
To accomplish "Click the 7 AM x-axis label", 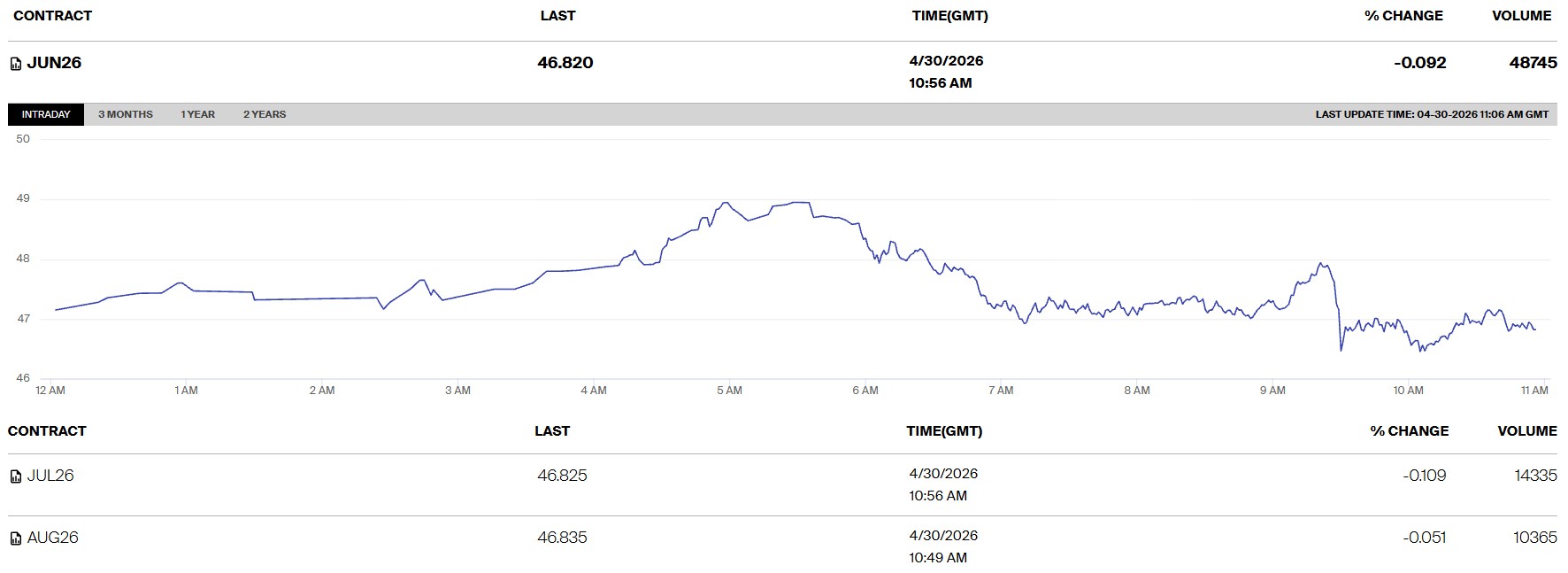I will tap(1001, 391).
